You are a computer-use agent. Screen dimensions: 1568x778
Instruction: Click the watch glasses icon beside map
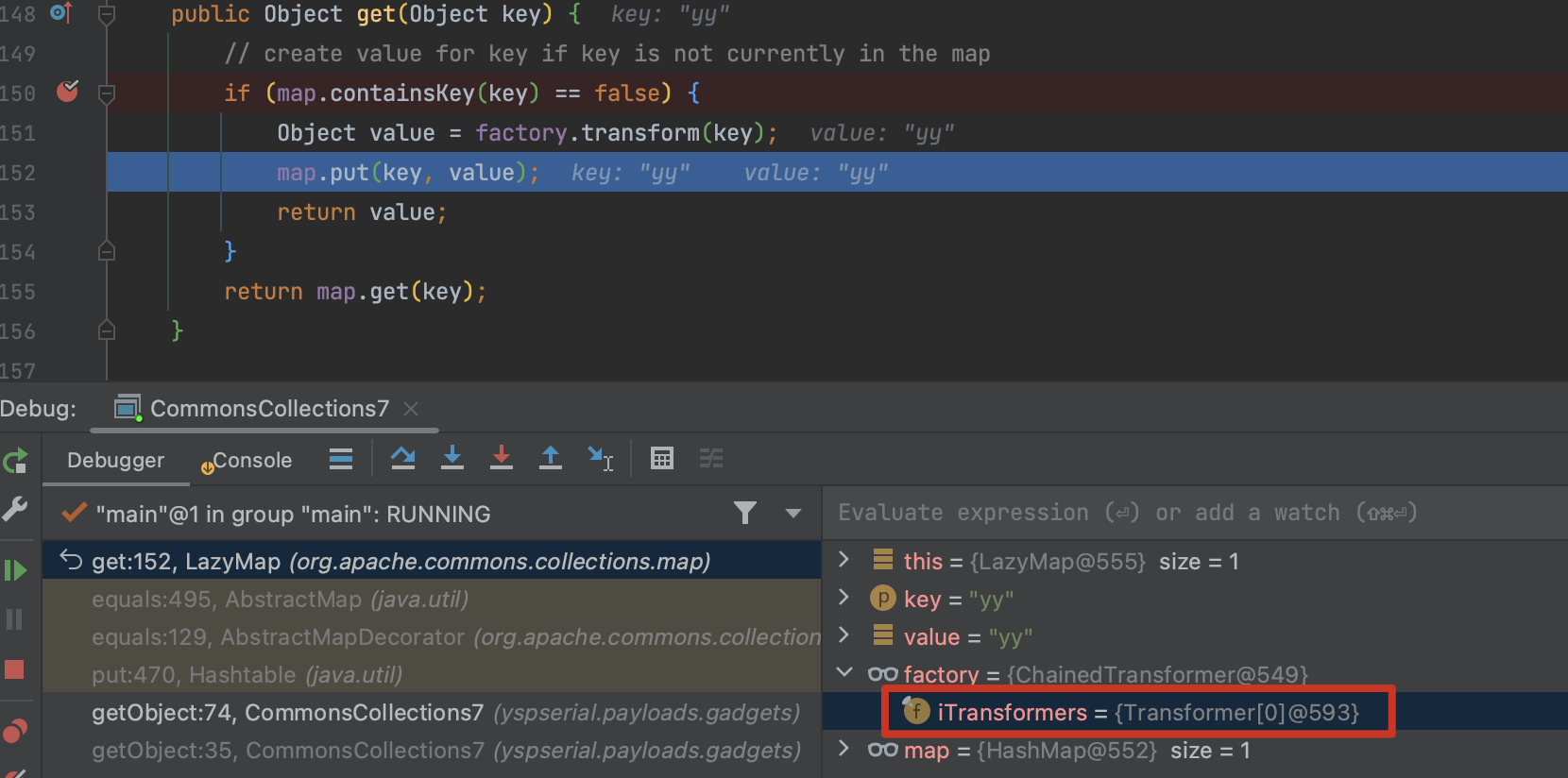pos(882,749)
